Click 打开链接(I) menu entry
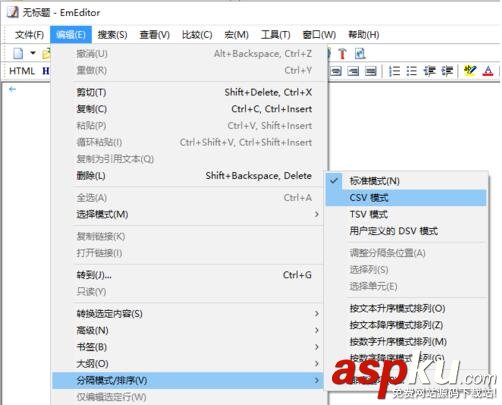The image size is (502, 405). (188, 253)
